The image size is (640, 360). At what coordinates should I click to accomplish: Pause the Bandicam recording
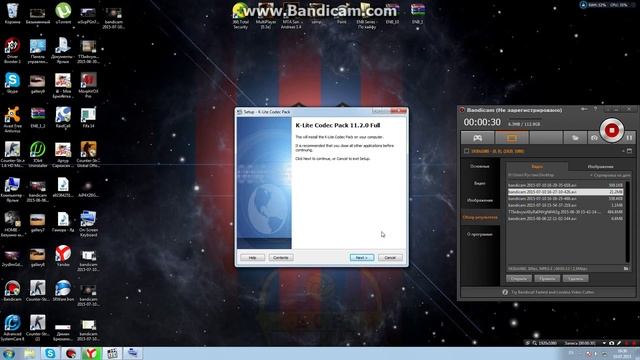point(629,138)
